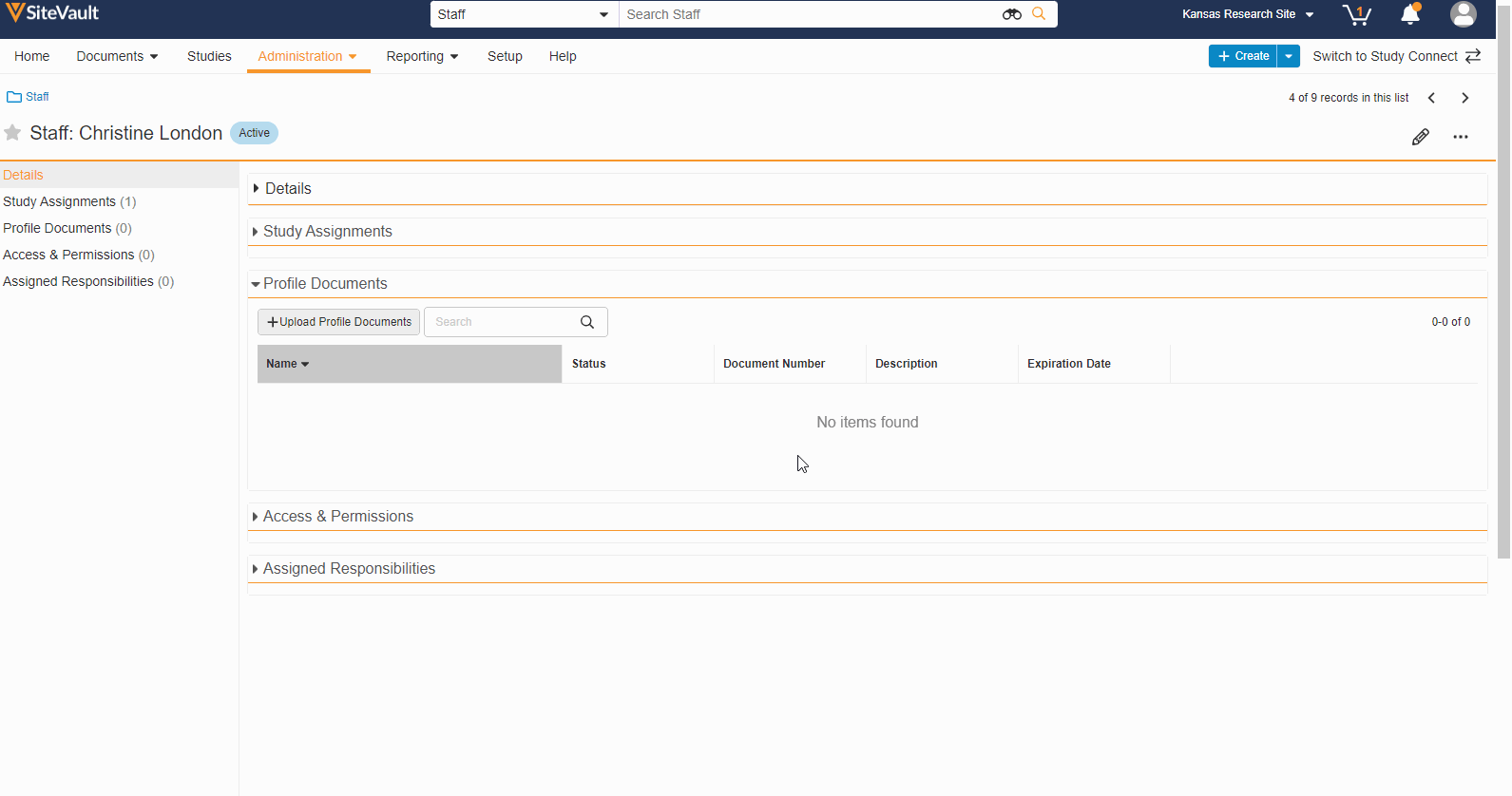Open the Kansas Research Site dropdown
1512x796 pixels.
point(1247,14)
